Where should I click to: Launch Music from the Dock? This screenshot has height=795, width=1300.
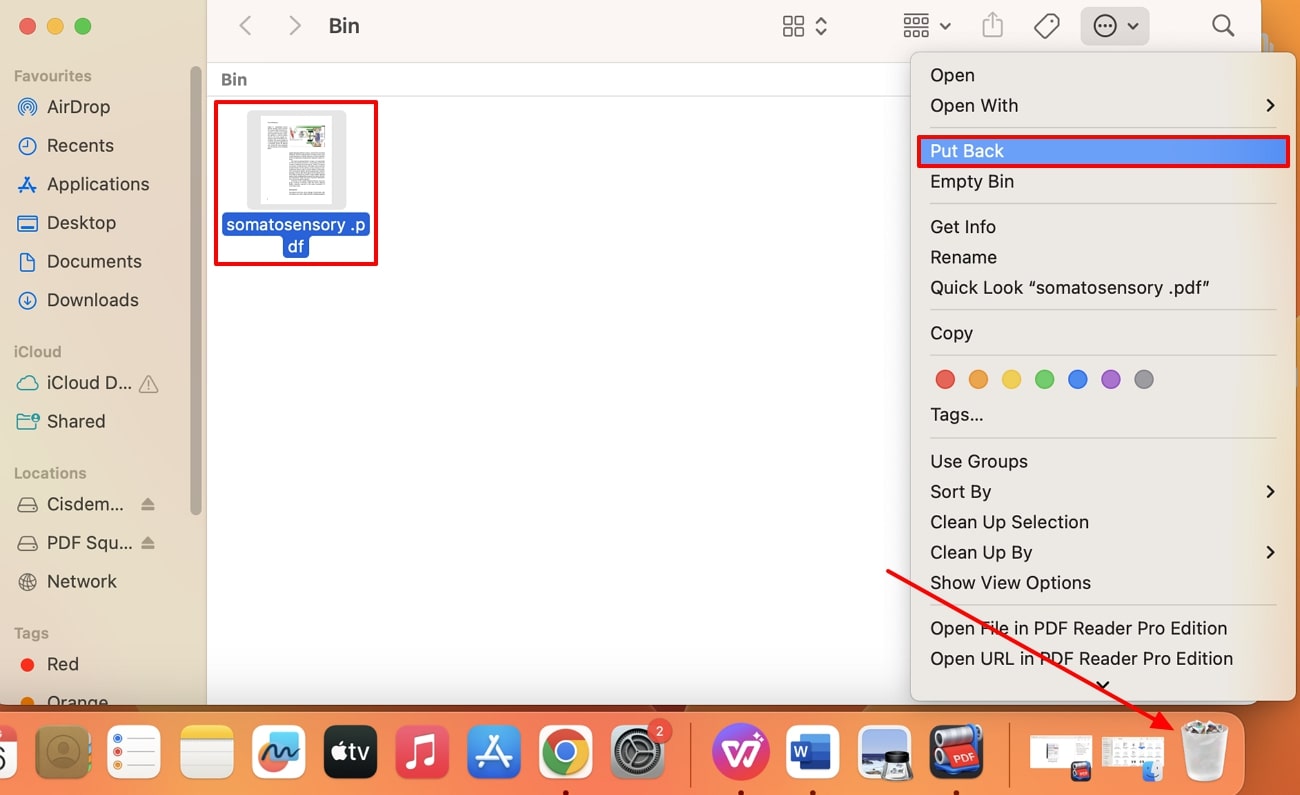(x=422, y=752)
